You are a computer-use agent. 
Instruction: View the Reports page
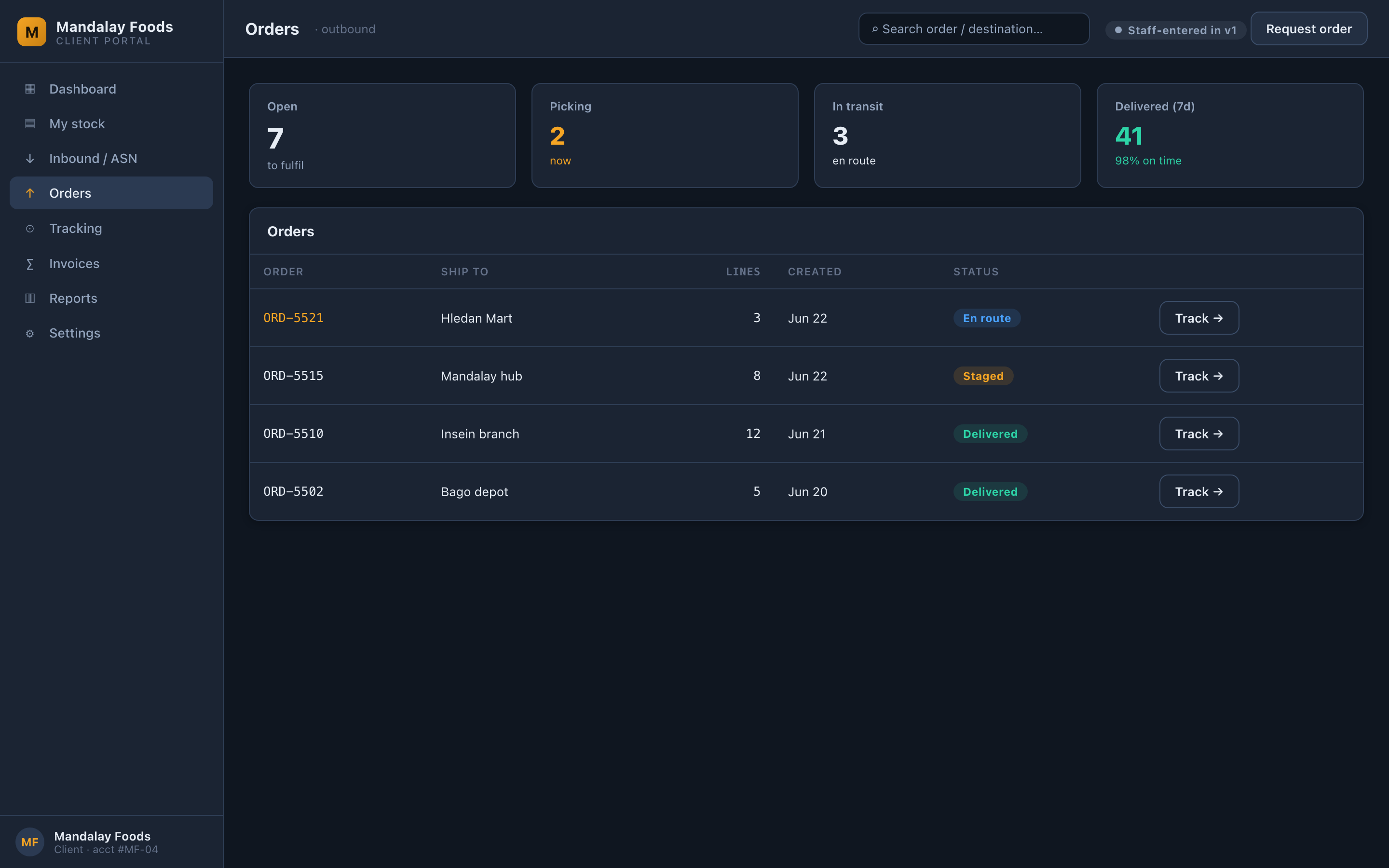pos(111,298)
